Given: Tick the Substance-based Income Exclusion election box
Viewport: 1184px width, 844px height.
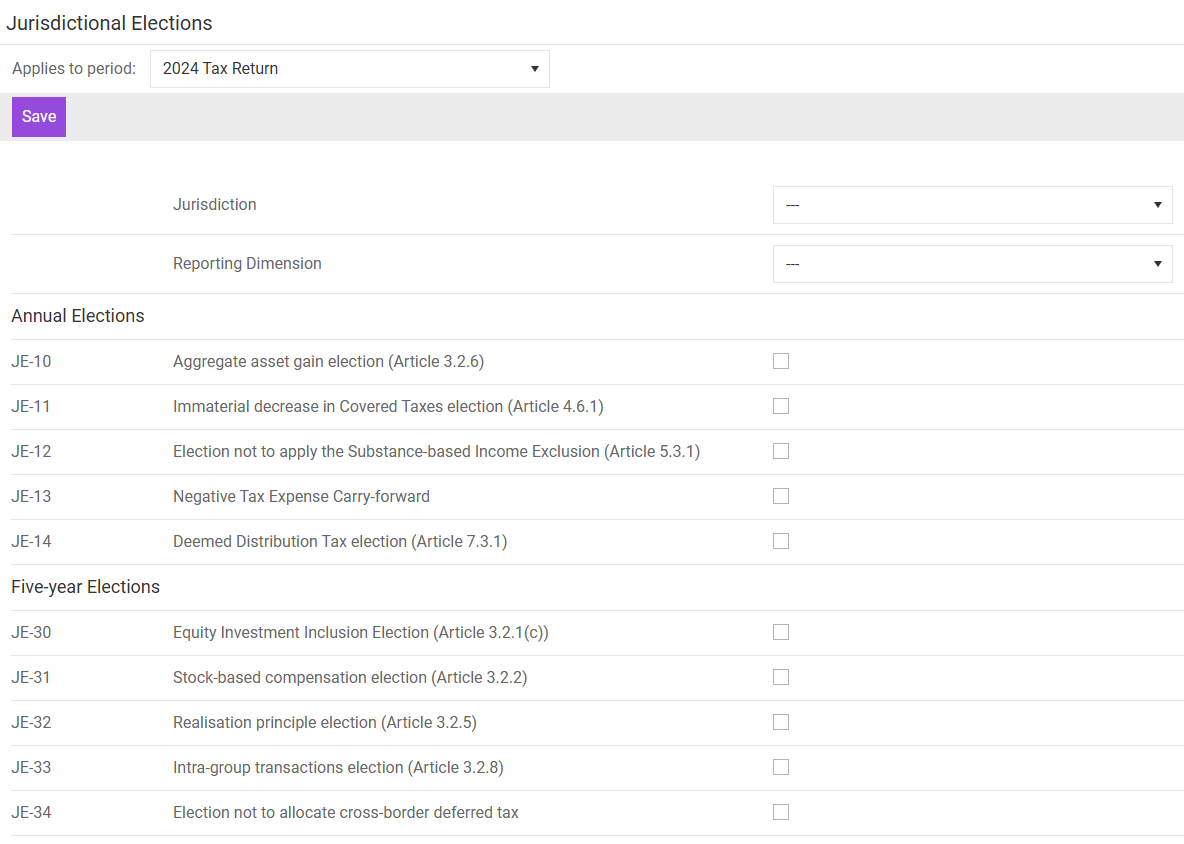Looking at the screenshot, I should point(781,451).
